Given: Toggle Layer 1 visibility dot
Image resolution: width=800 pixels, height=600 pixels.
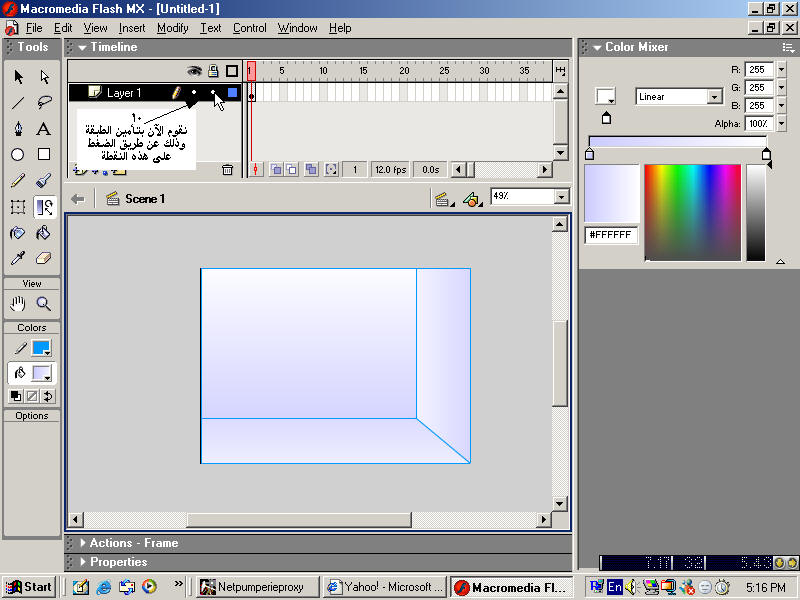Looking at the screenshot, I should point(194,92).
